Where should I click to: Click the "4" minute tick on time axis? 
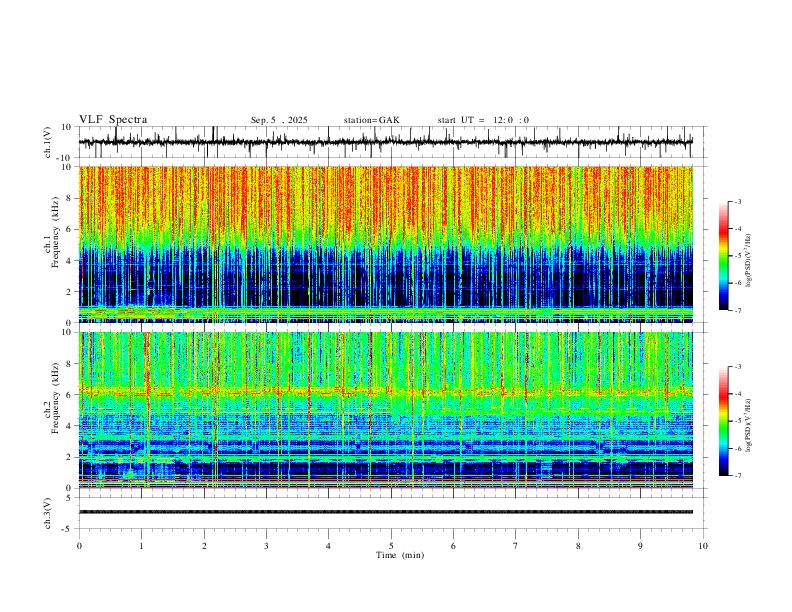coord(328,546)
